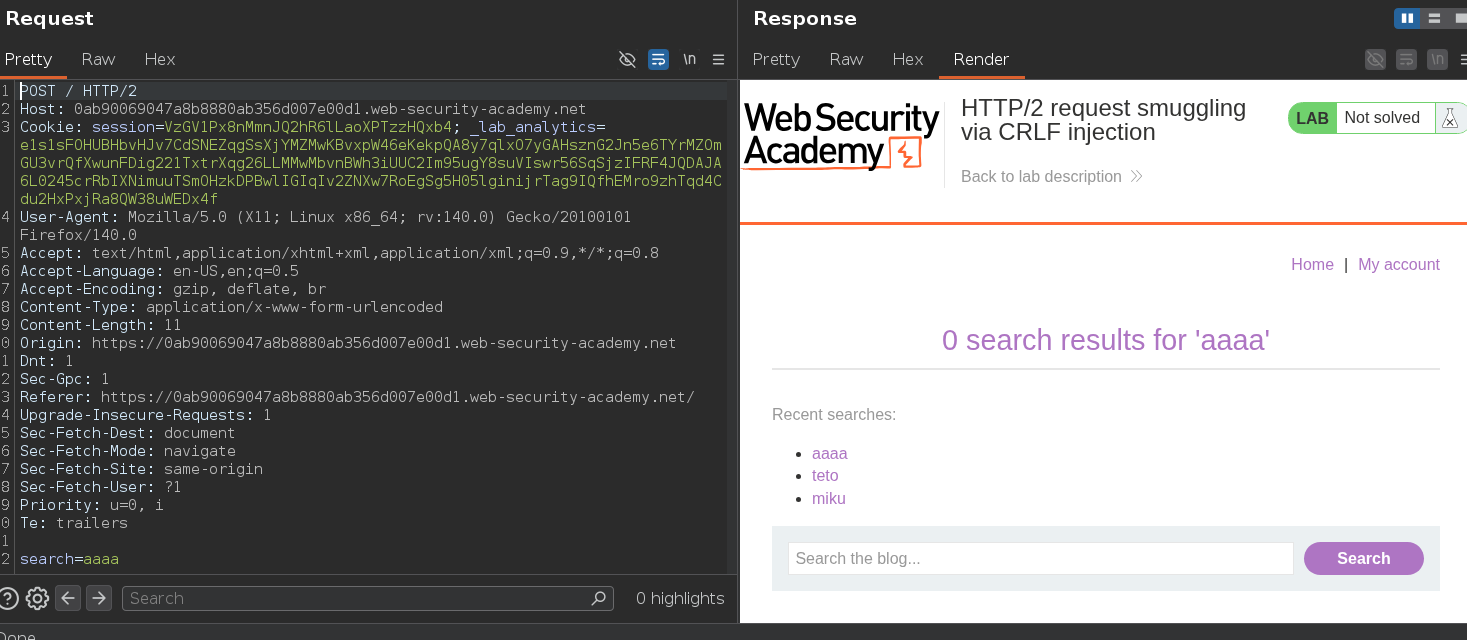Select Raw tab in Request panel
The height and width of the screenshot is (640, 1467).
tap(98, 59)
